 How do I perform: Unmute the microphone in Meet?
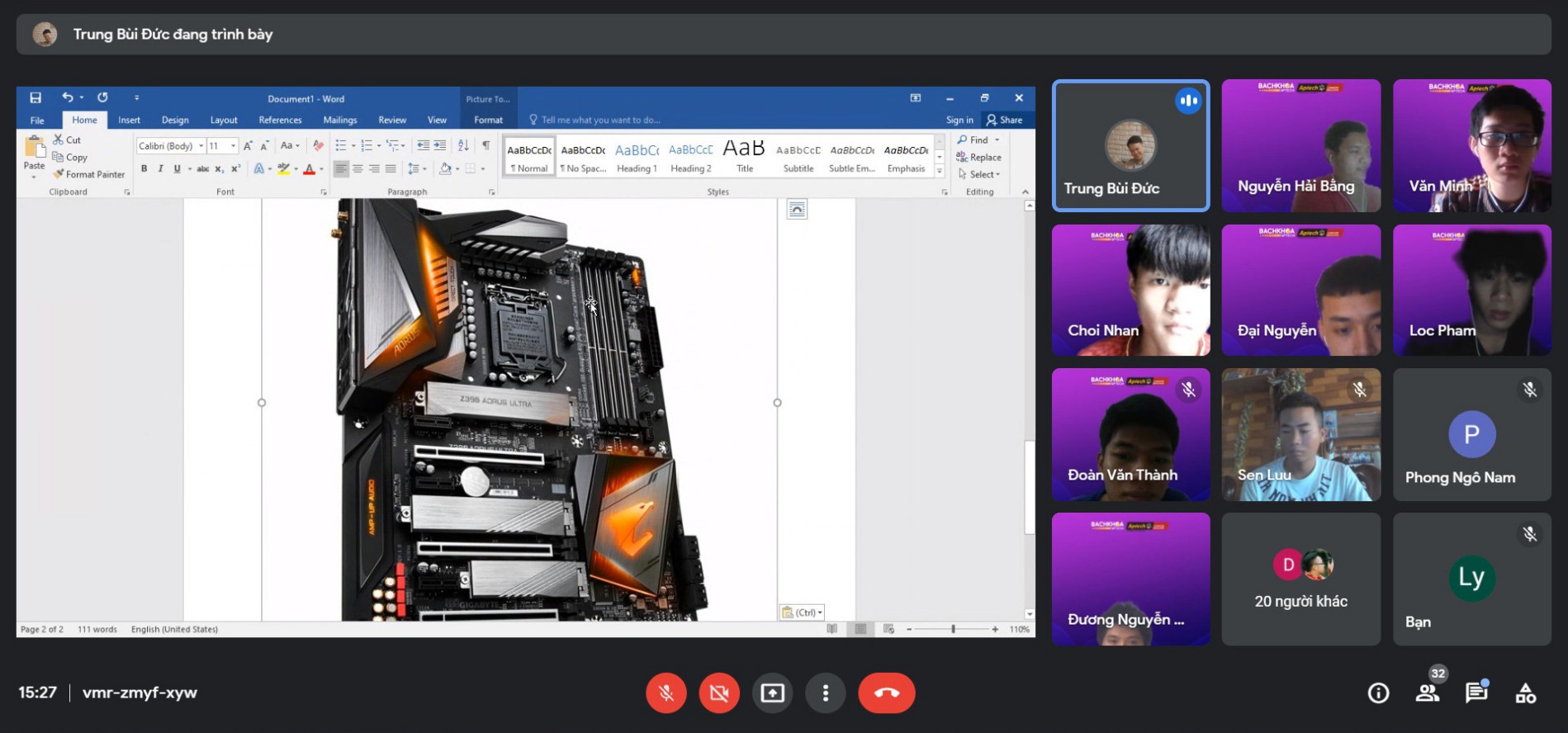pyautogui.click(x=666, y=693)
